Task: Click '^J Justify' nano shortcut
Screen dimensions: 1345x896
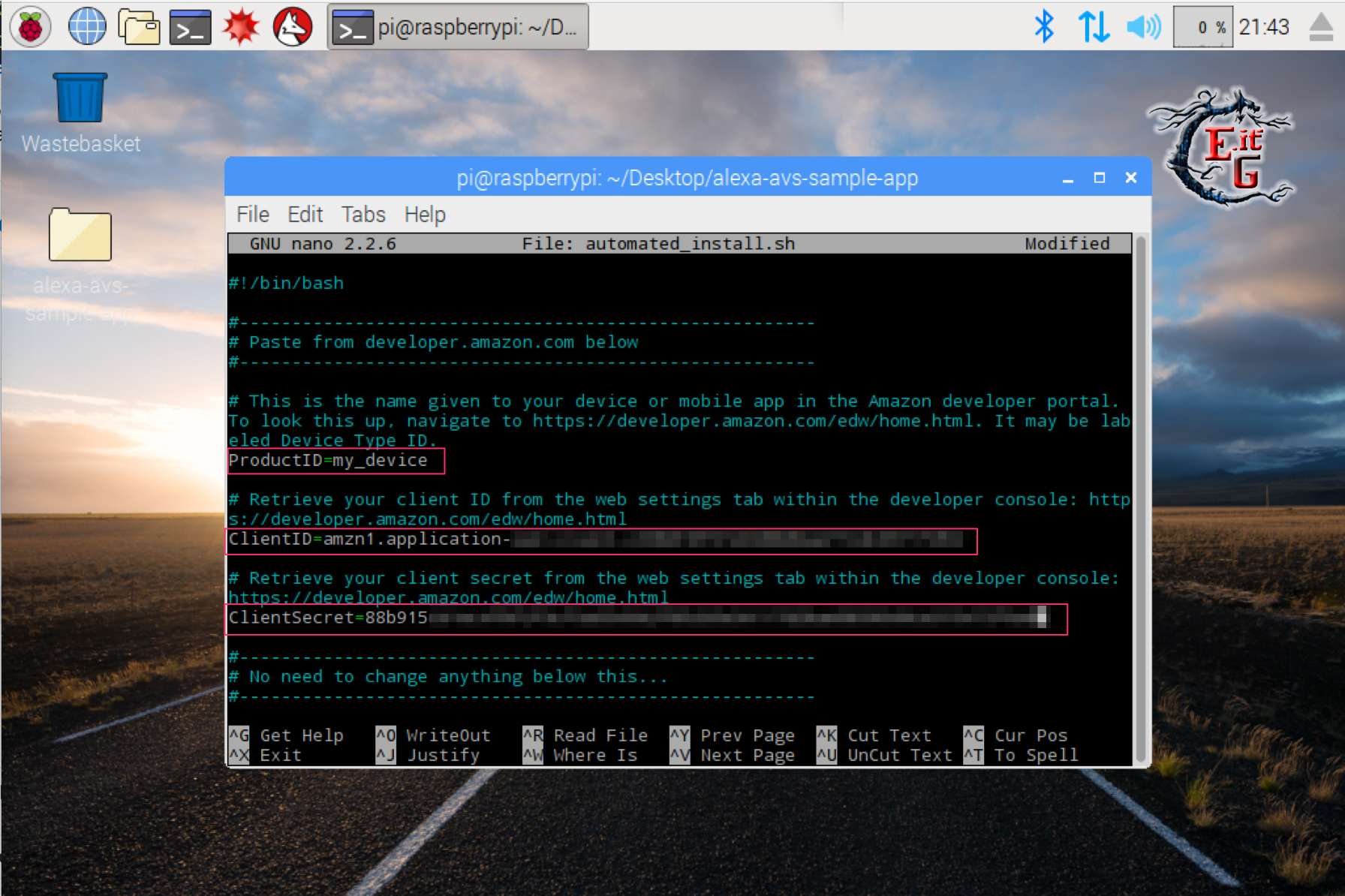Action: tap(428, 755)
